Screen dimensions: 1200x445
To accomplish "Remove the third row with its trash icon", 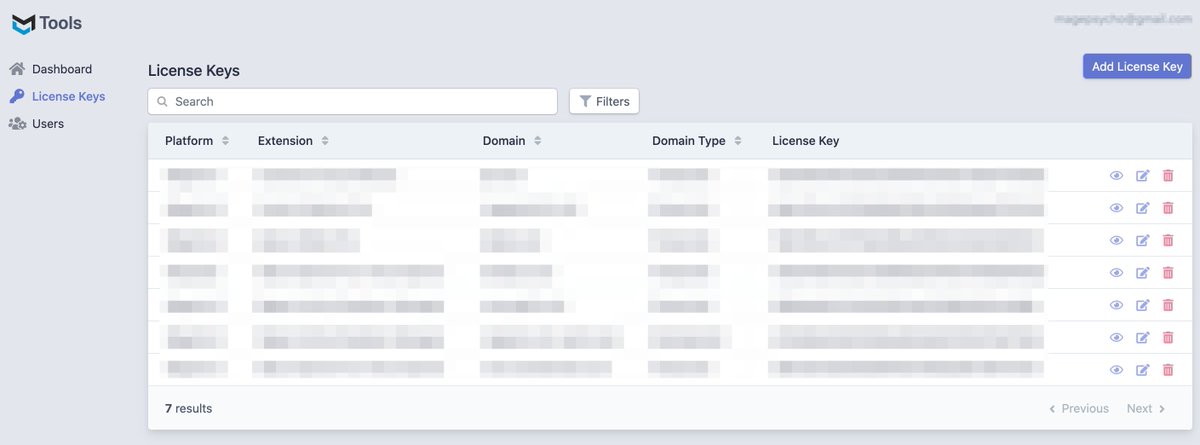I will pyautogui.click(x=1168, y=241).
